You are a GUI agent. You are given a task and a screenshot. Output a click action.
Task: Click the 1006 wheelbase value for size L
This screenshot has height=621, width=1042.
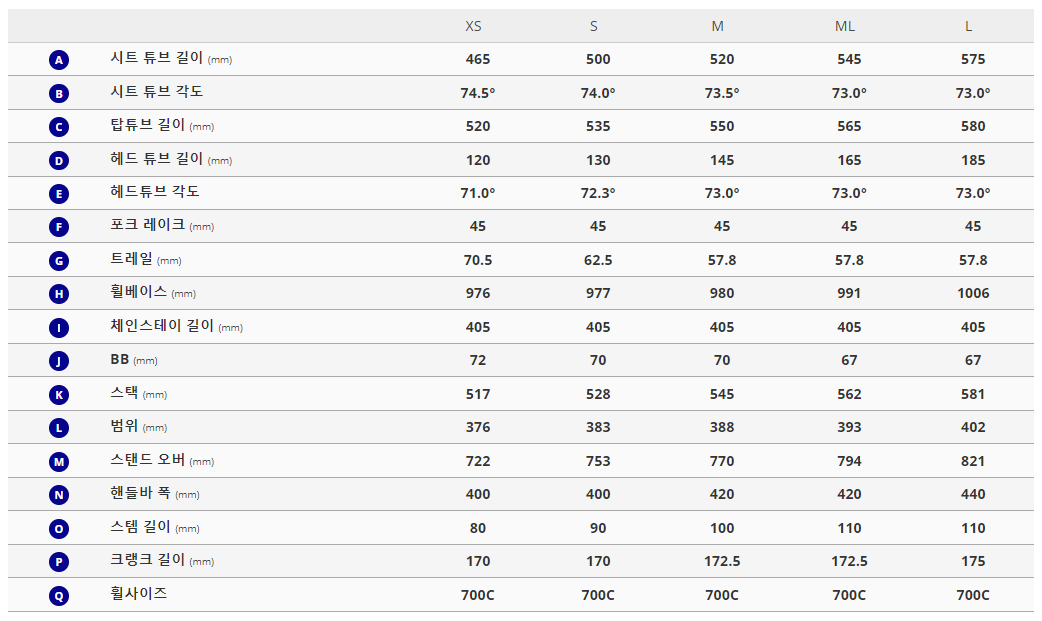click(x=973, y=293)
